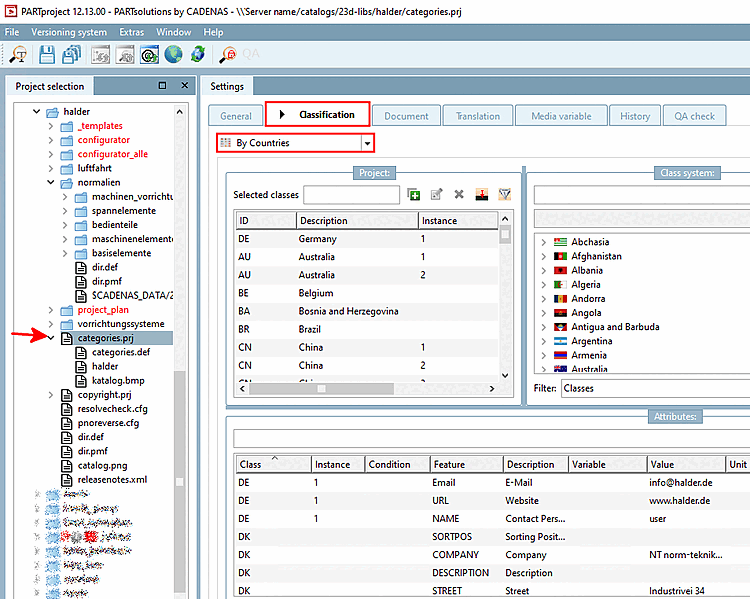Click the folder icon of luftfahrt
The image size is (750, 599).
coord(66,168)
